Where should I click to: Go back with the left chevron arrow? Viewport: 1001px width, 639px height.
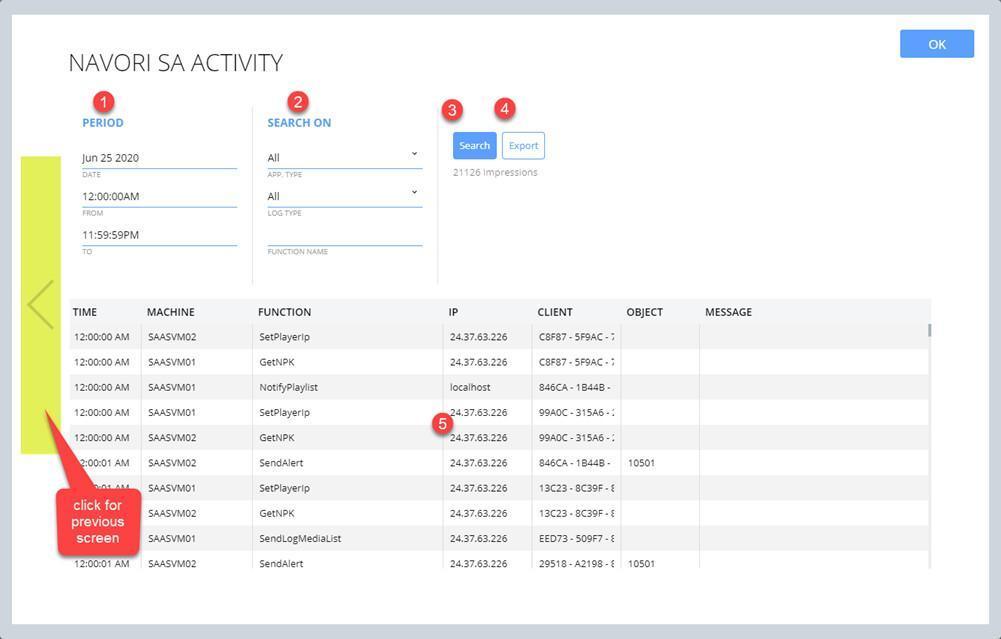40,304
